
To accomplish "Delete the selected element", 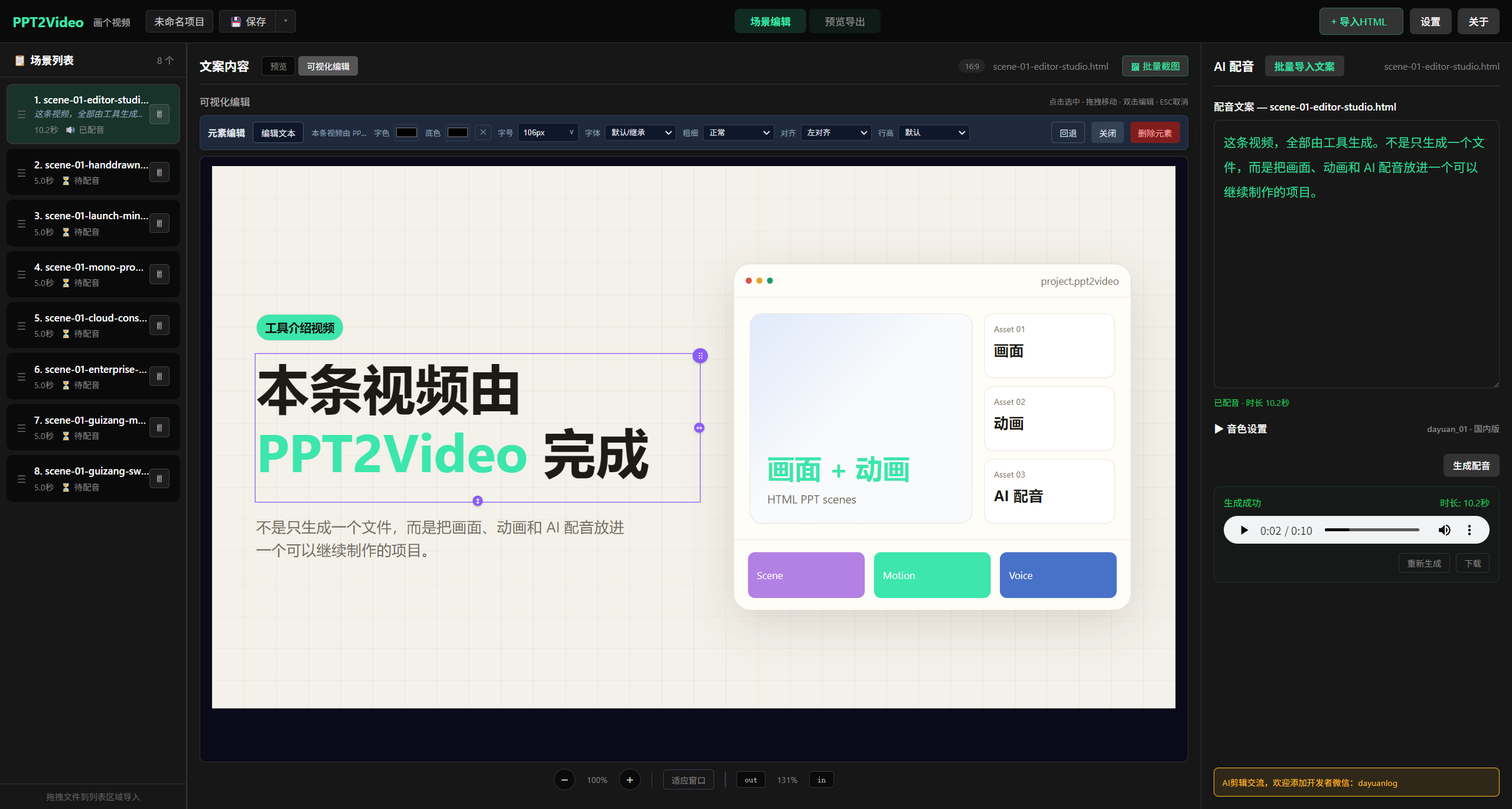I will 1155,132.
